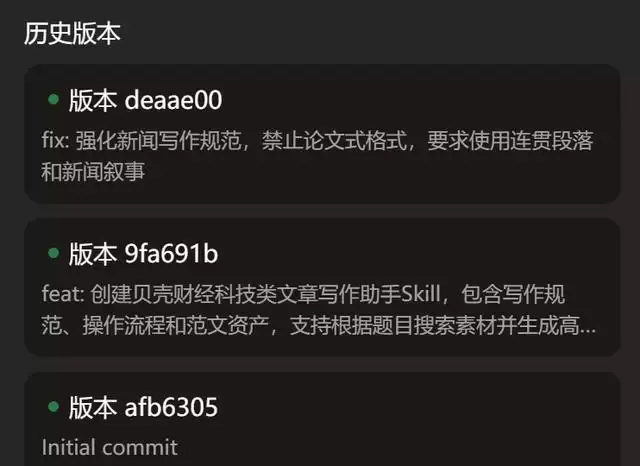Select the 历史版本 section heading

[72, 33]
